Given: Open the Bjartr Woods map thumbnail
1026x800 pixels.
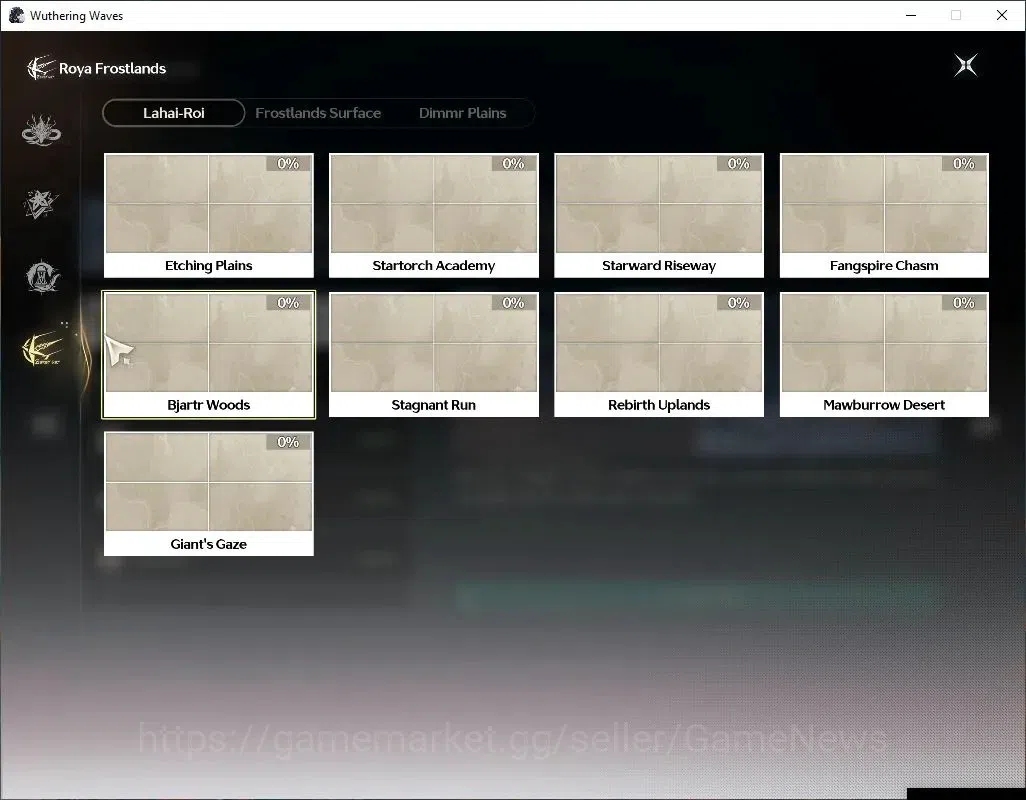Looking at the screenshot, I should [209, 342].
